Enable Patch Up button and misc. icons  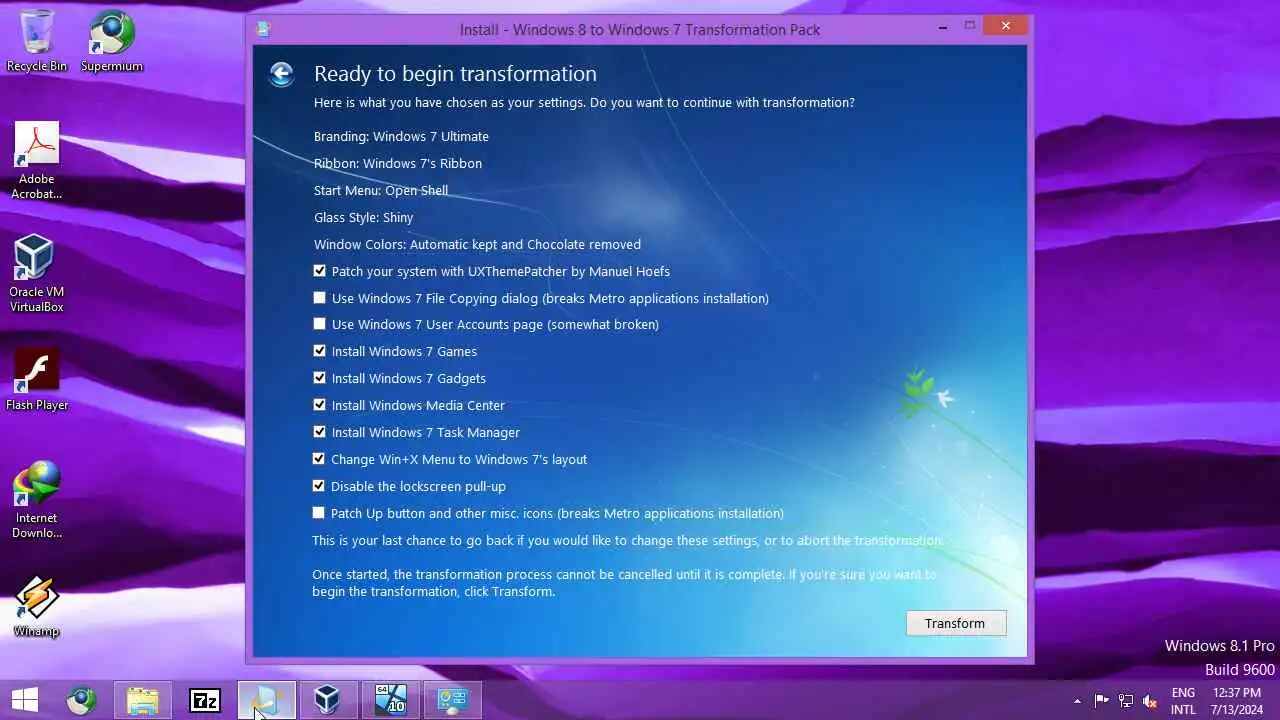point(320,513)
